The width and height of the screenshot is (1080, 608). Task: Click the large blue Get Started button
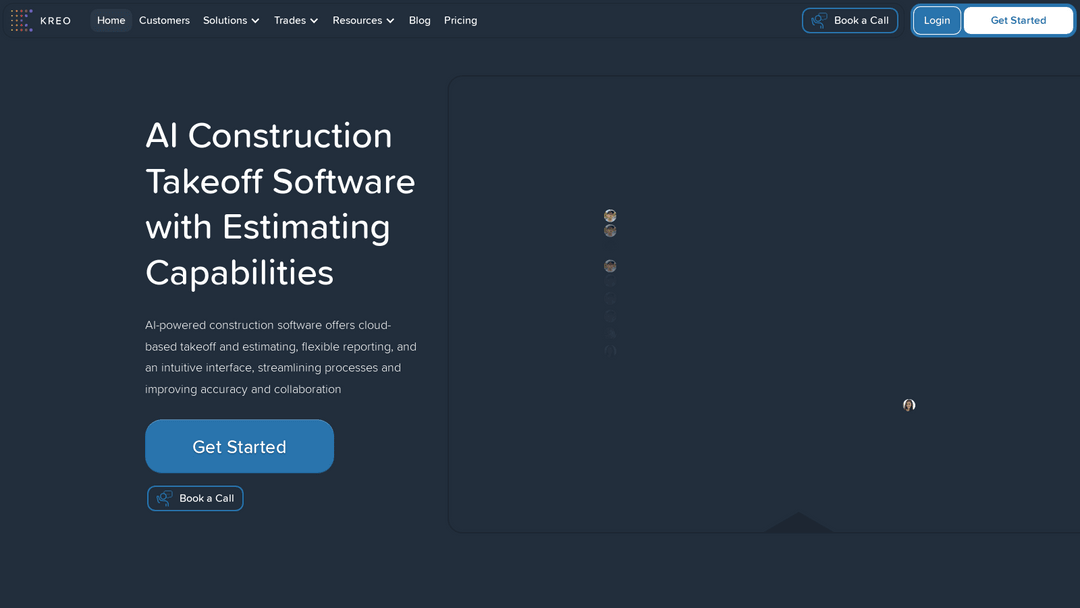(x=240, y=446)
